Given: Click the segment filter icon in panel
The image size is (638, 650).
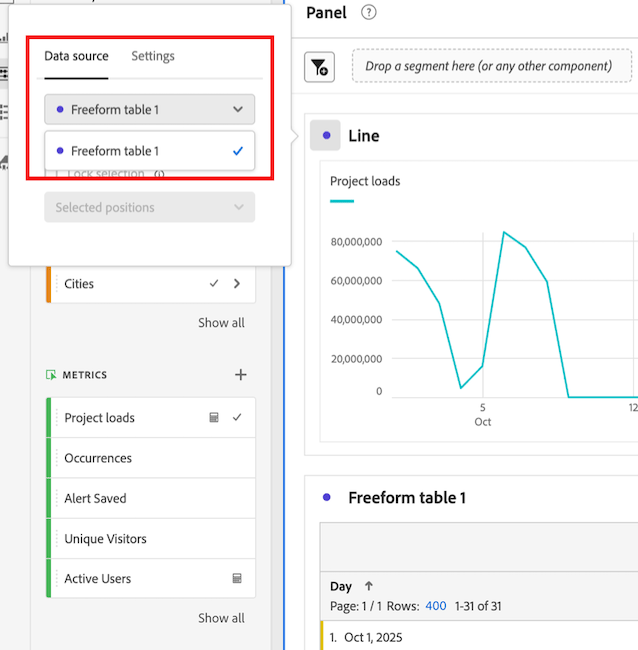Looking at the screenshot, I should pos(319,67).
